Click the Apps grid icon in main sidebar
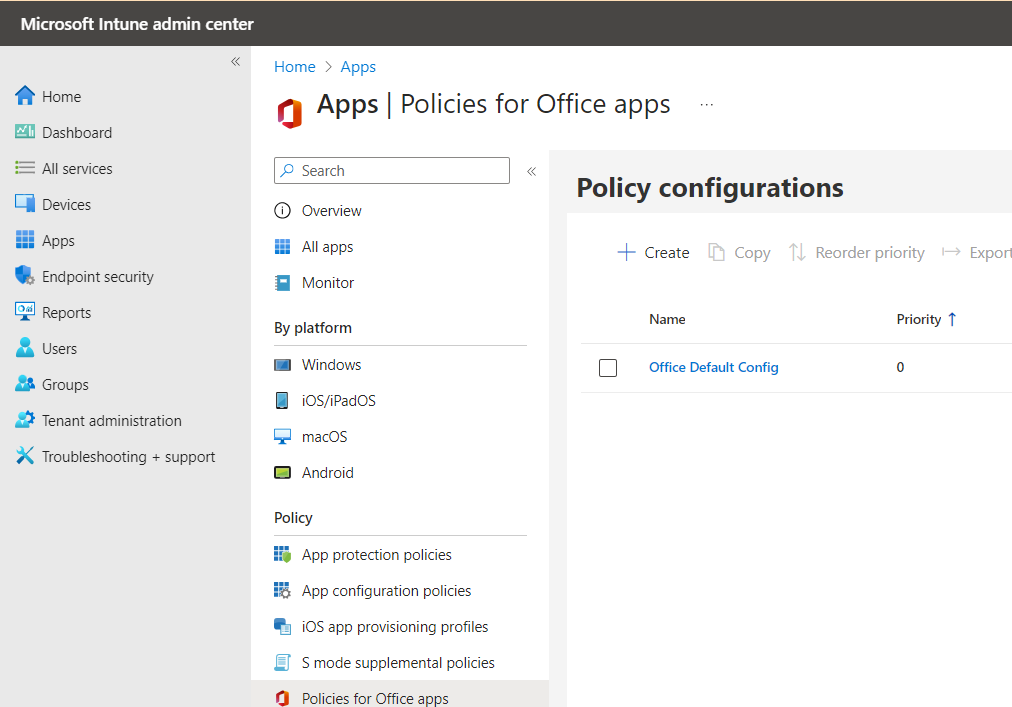The height and width of the screenshot is (707, 1012). 25,240
